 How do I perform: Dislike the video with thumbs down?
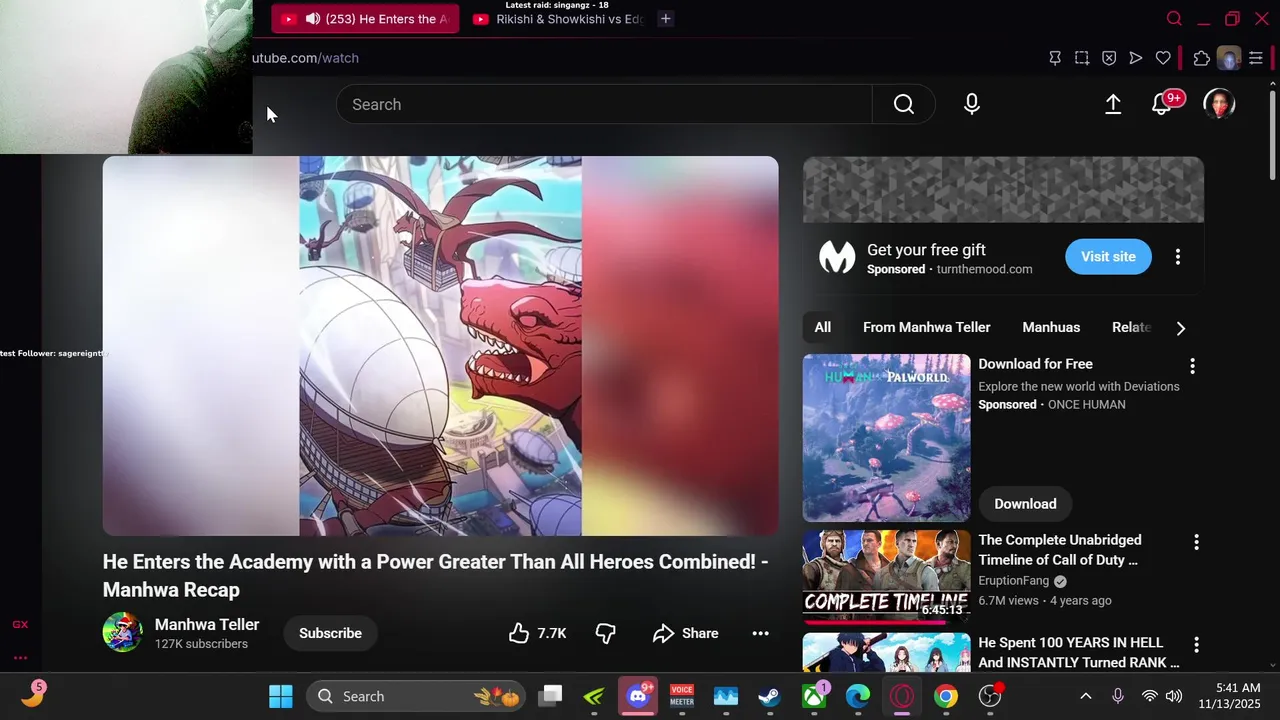606,633
